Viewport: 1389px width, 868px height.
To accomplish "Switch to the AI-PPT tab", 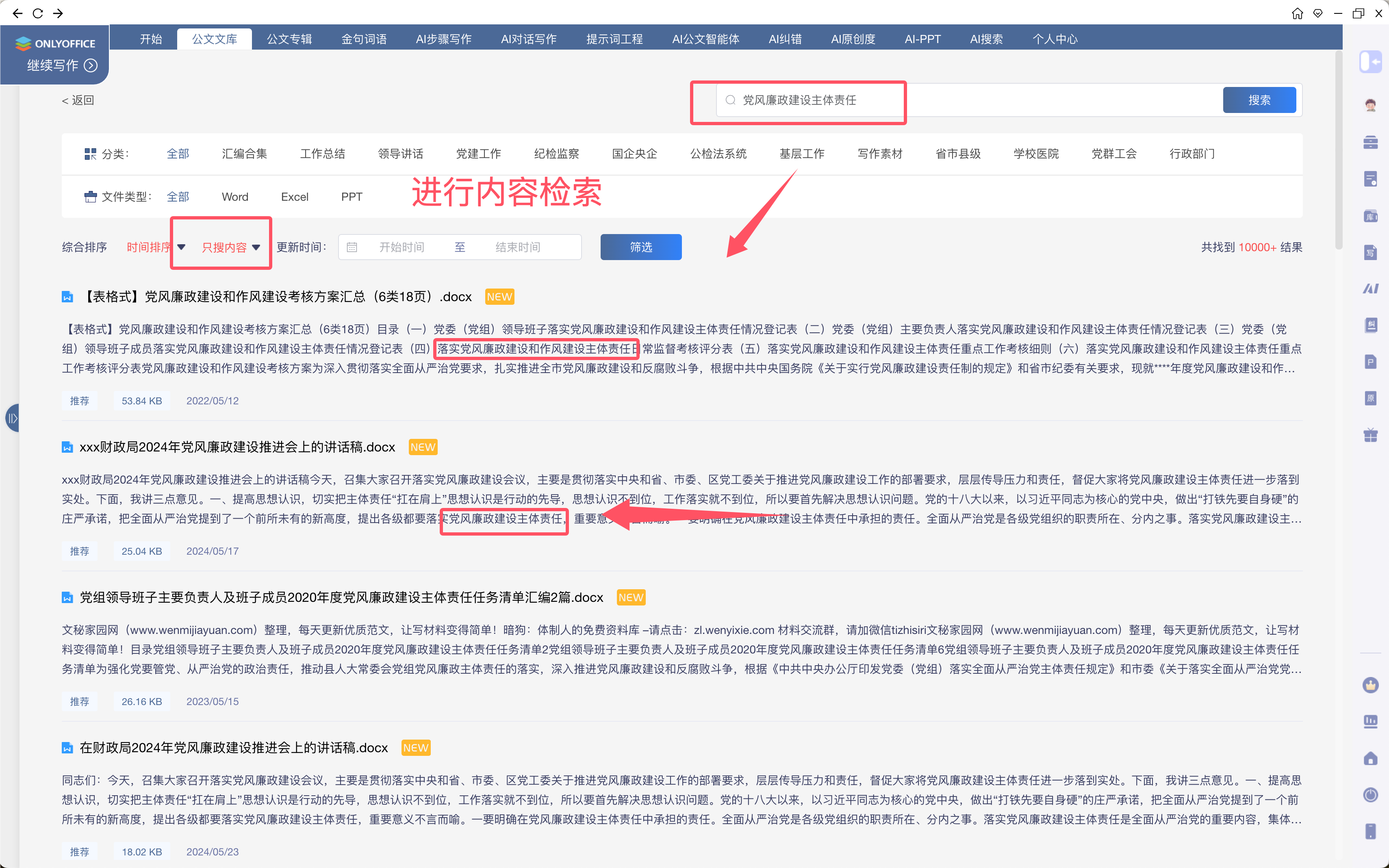I will [922, 39].
